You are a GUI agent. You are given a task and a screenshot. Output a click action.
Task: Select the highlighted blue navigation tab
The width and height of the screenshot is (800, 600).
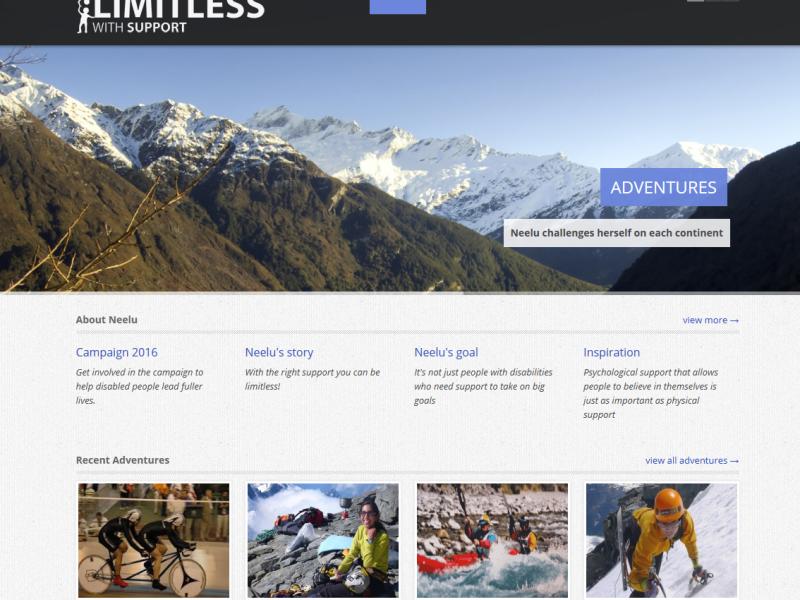[x=397, y=7]
